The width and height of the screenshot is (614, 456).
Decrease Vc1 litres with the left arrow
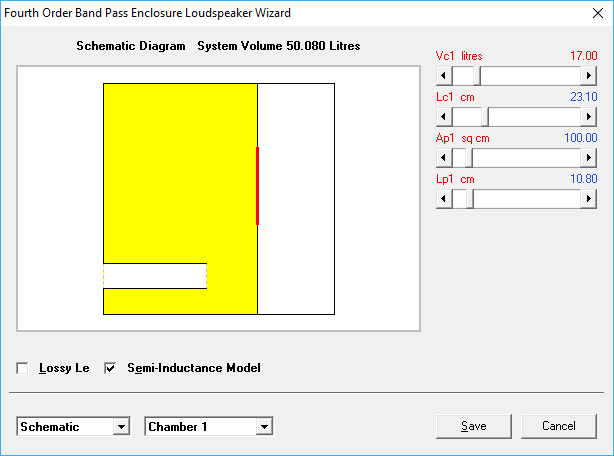444,76
